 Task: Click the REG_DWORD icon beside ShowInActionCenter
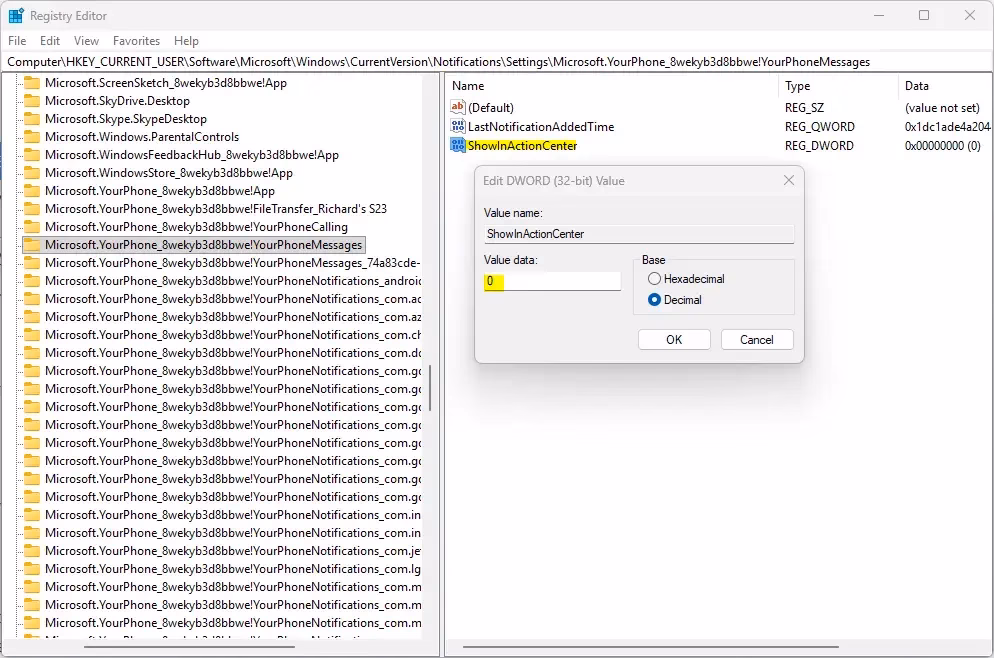tap(457, 145)
